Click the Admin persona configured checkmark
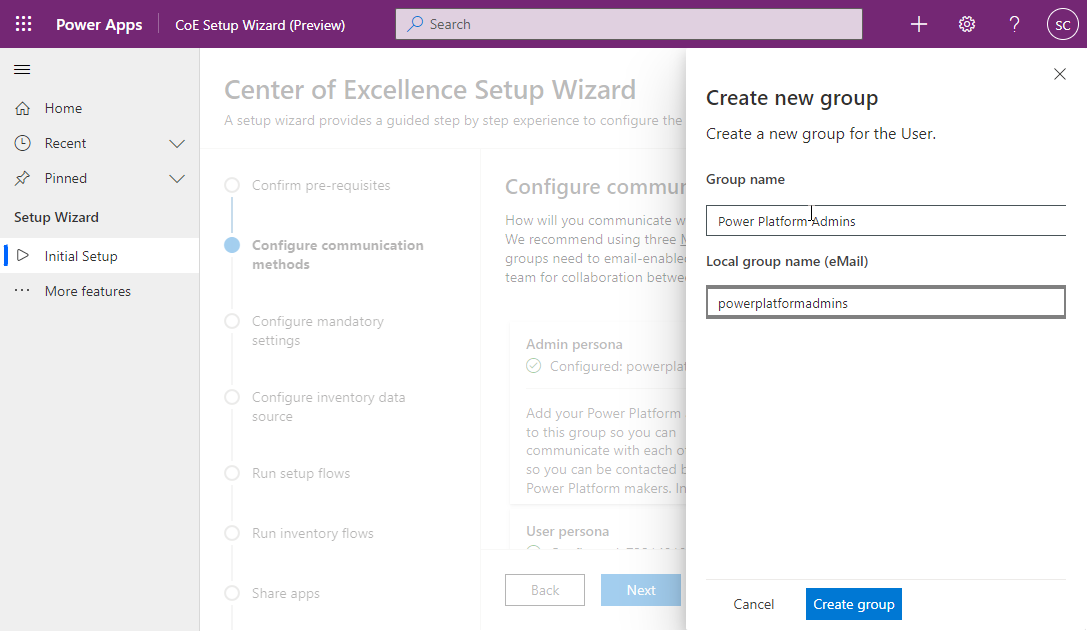 [x=533, y=365]
